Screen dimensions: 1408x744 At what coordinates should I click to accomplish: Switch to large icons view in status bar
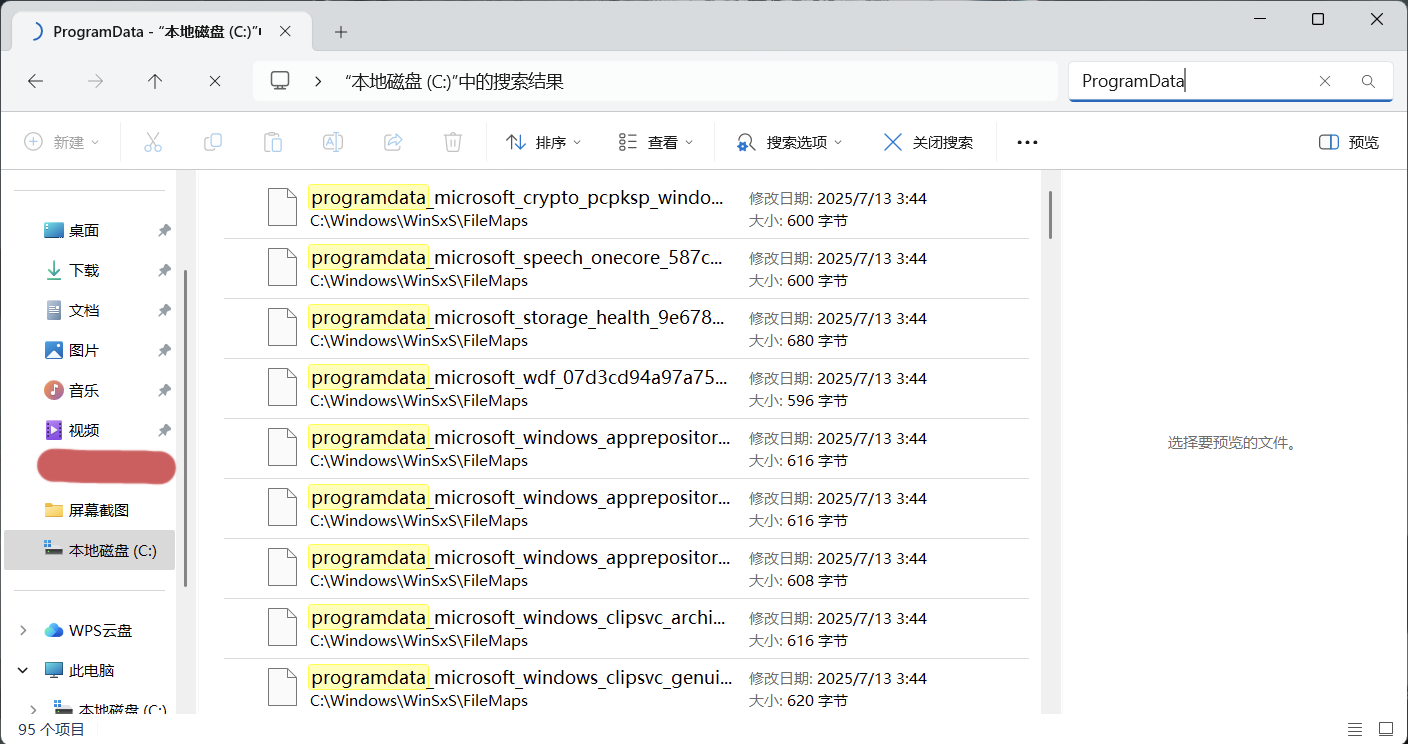[1386, 729]
